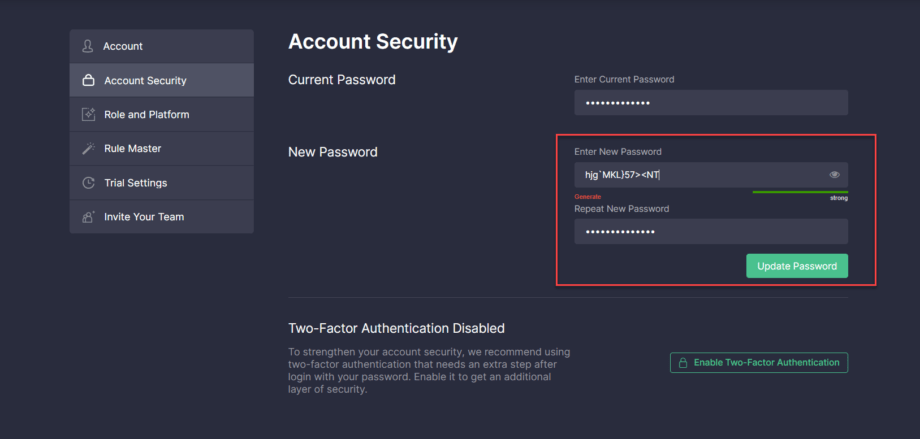Go to Trial Settings page
Image resolution: width=920 pixels, height=439 pixels.
click(x=161, y=183)
